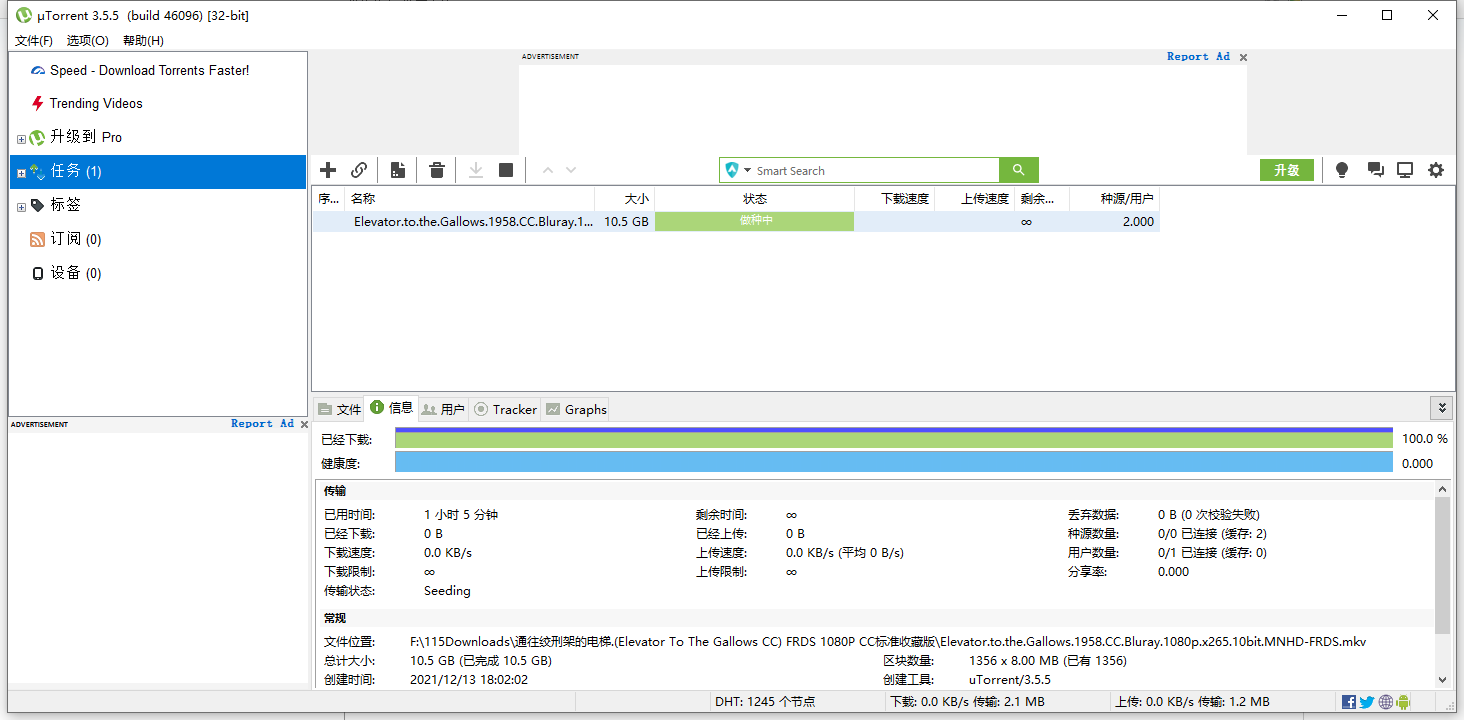1464x720 pixels.
Task: Focus the Smart Search input field
Action: pyautogui.click(x=876, y=170)
